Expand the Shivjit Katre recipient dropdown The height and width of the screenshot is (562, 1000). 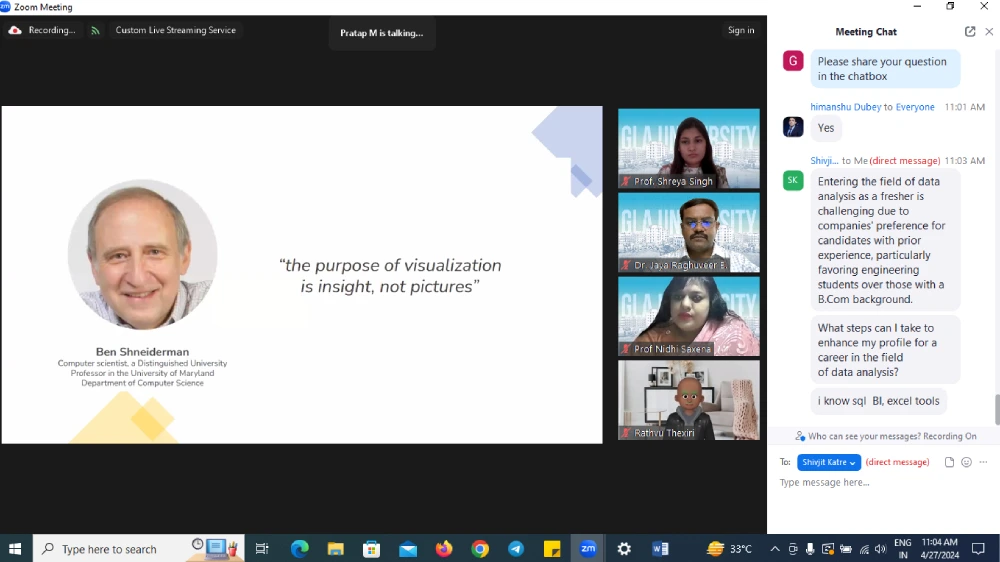pyautogui.click(x=828, y=462)
